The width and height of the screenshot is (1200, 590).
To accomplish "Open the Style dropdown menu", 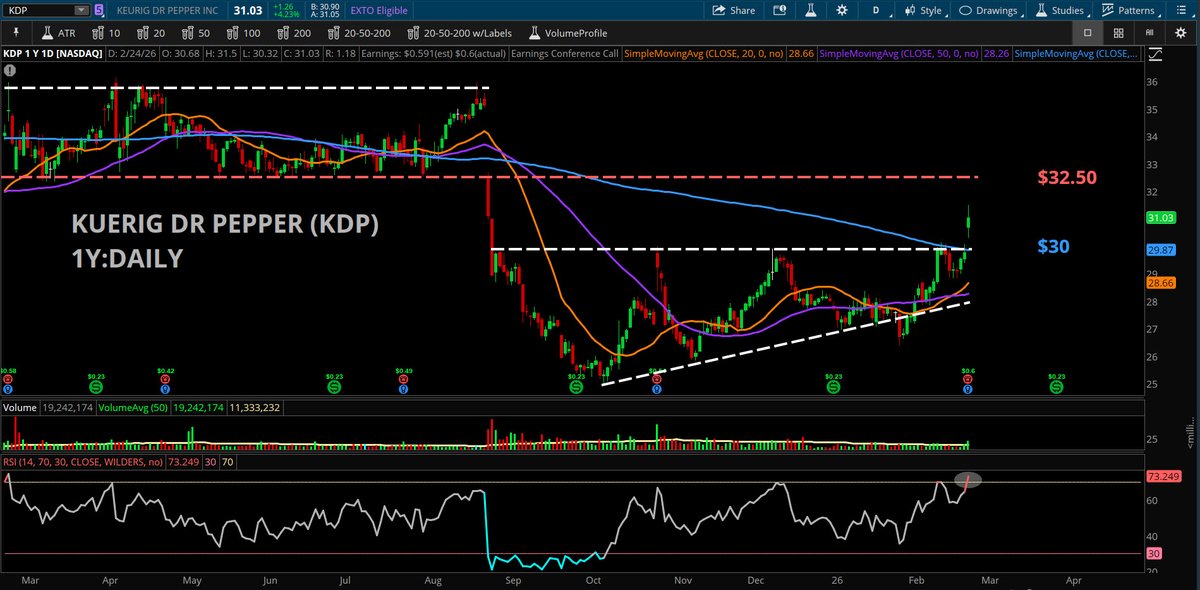I will pyautogui.click(x=923, y=10).
